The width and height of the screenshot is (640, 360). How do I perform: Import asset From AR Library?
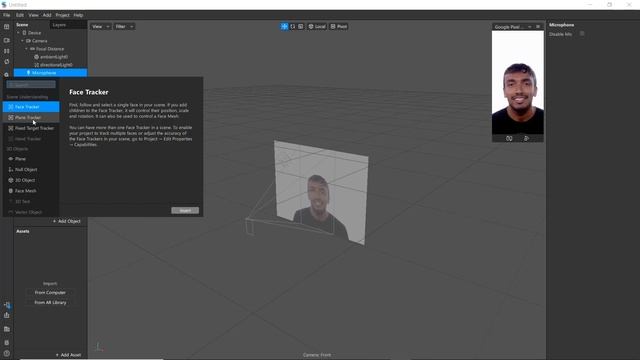pos(50,302)
